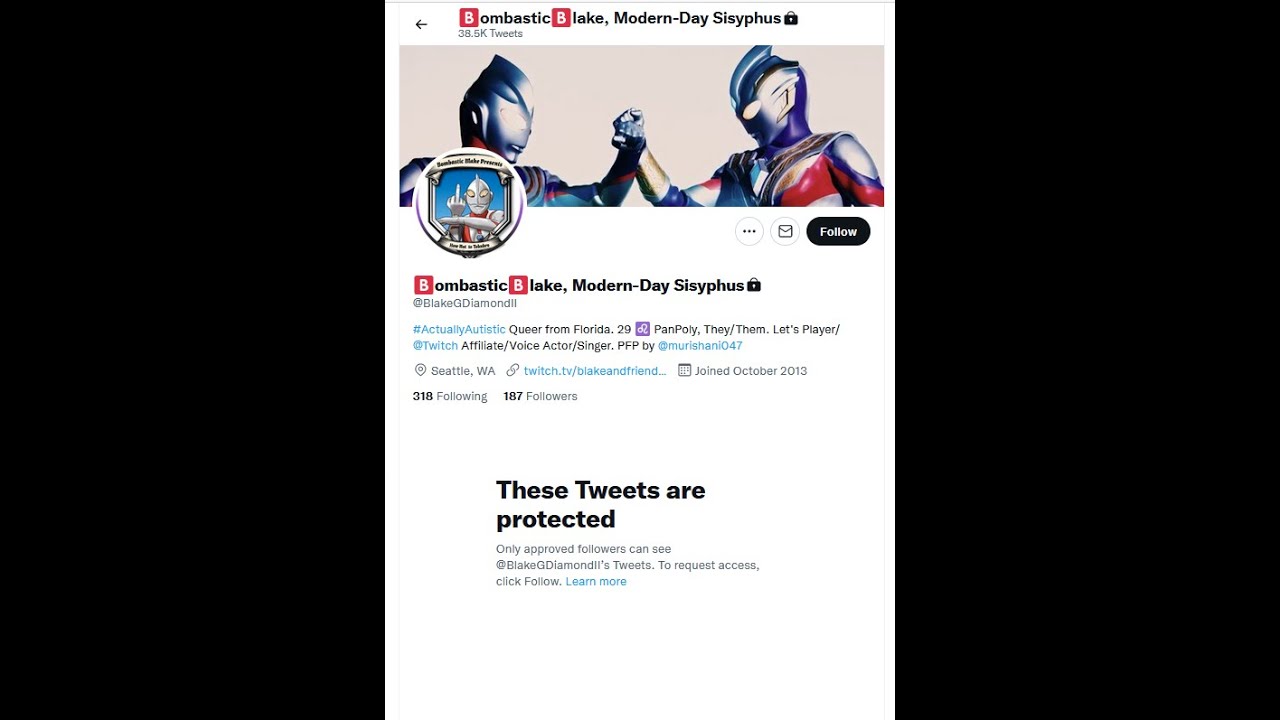
Task: View the 187 Followers list
Action: click(x=540, y=396)
